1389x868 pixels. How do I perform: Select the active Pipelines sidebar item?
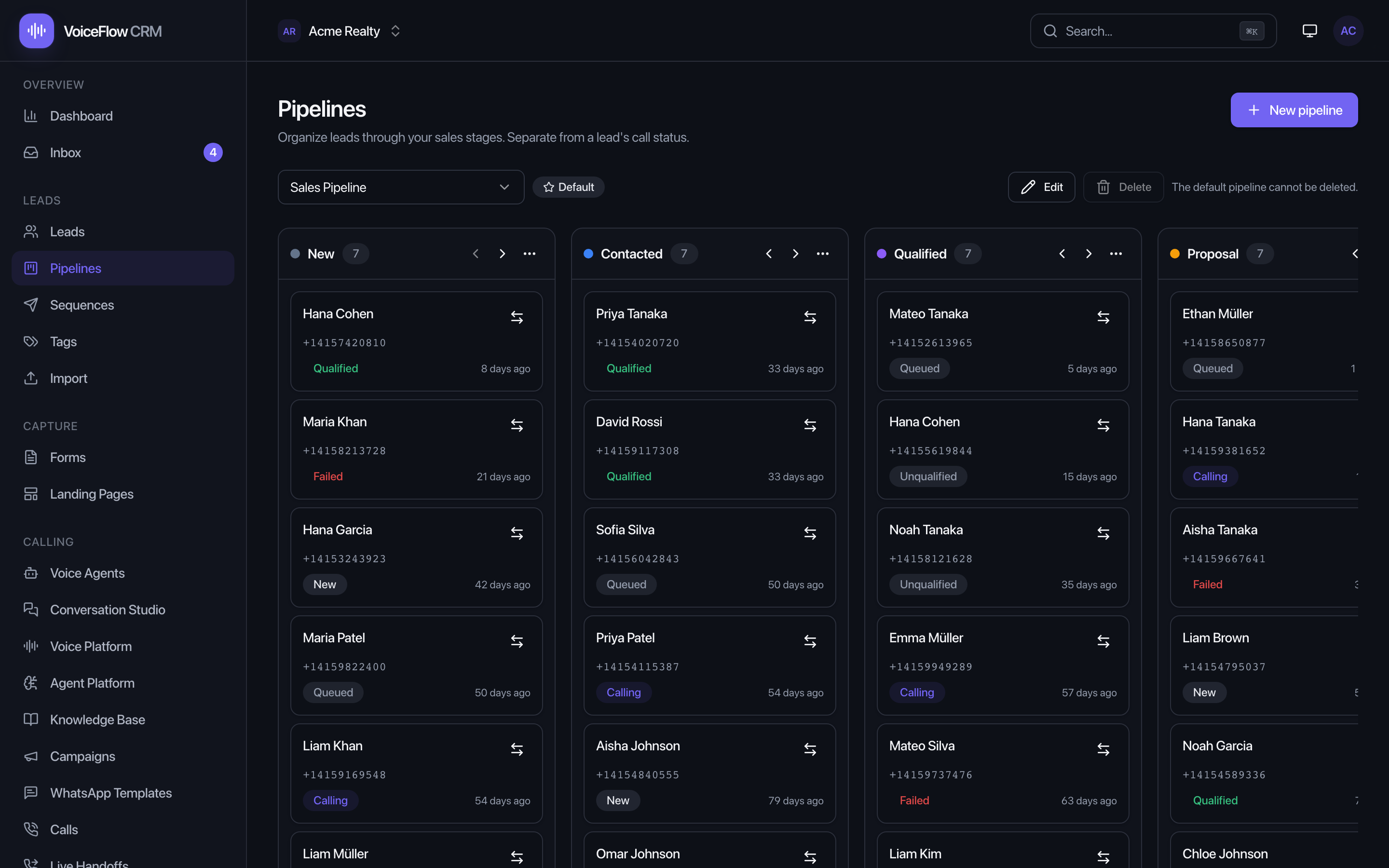click(123, 268)
